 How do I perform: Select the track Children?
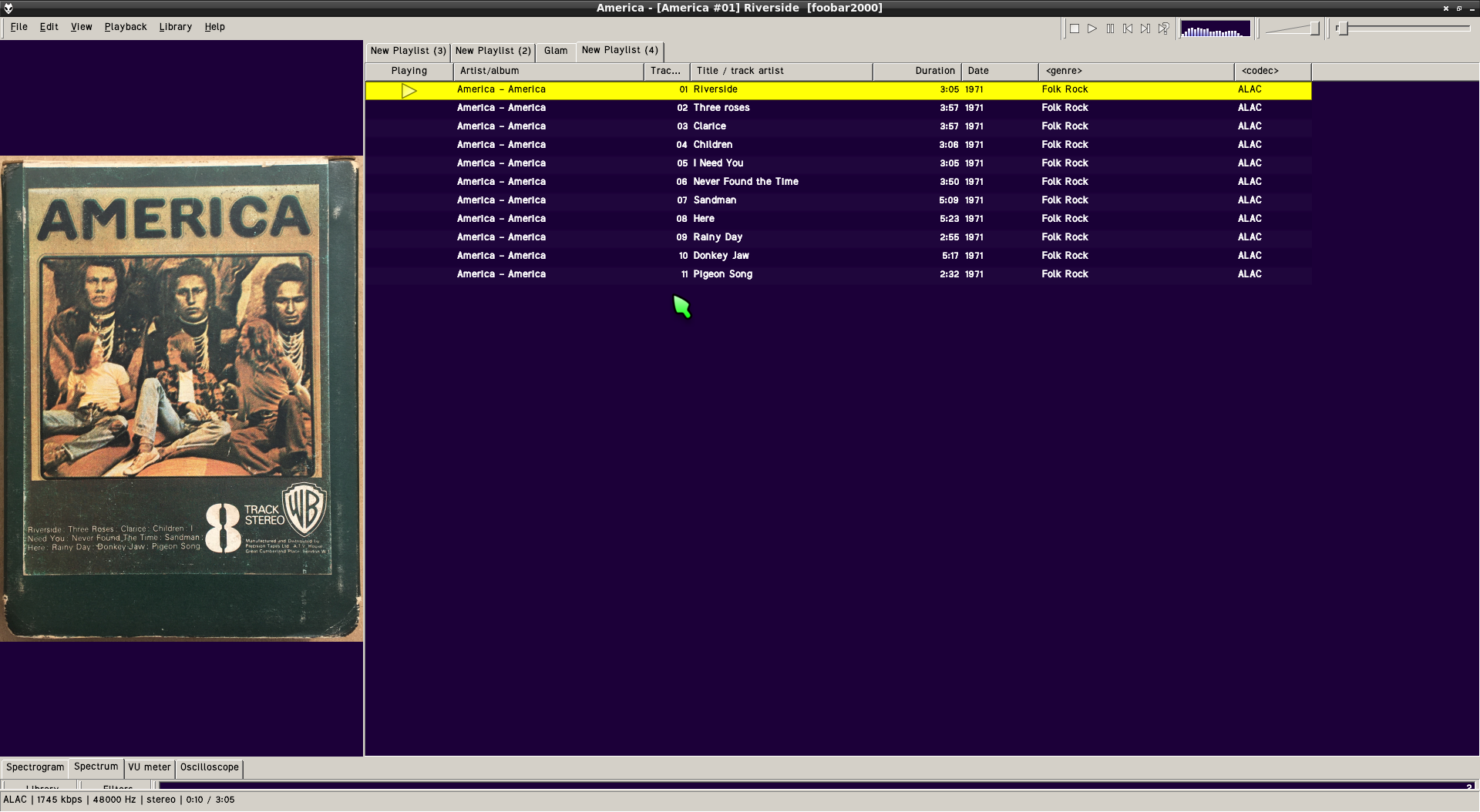pos(838,146)
